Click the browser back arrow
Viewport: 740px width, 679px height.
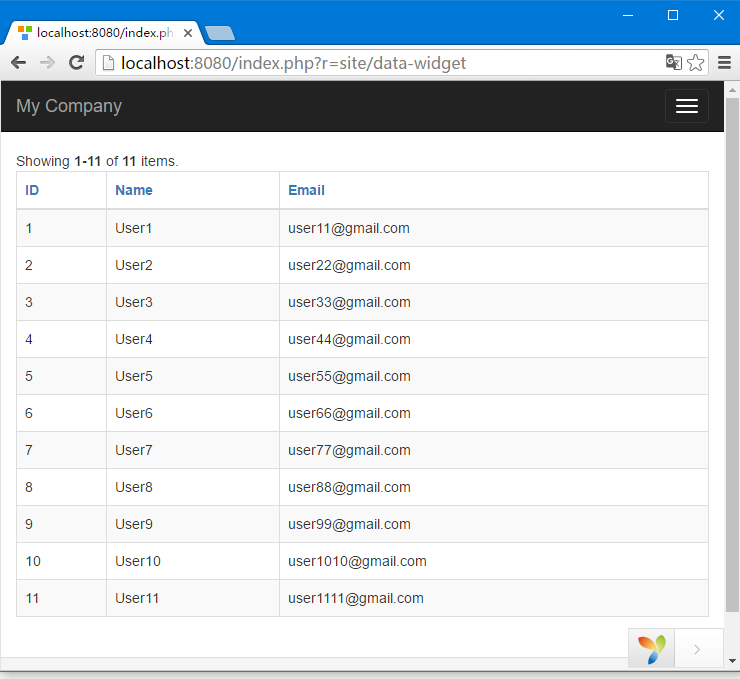coord(18,62)
